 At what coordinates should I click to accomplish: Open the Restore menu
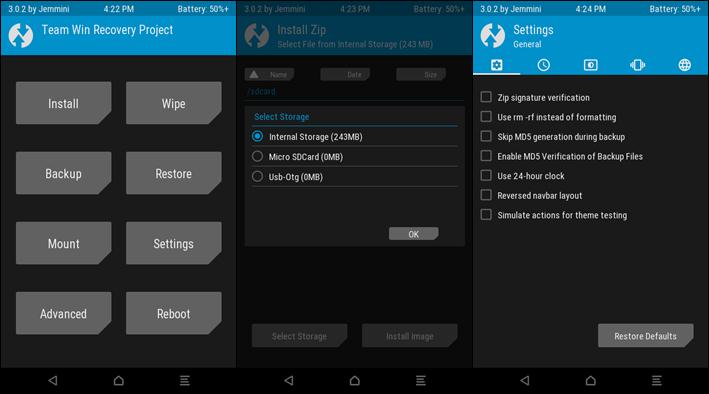coord(174,173)
